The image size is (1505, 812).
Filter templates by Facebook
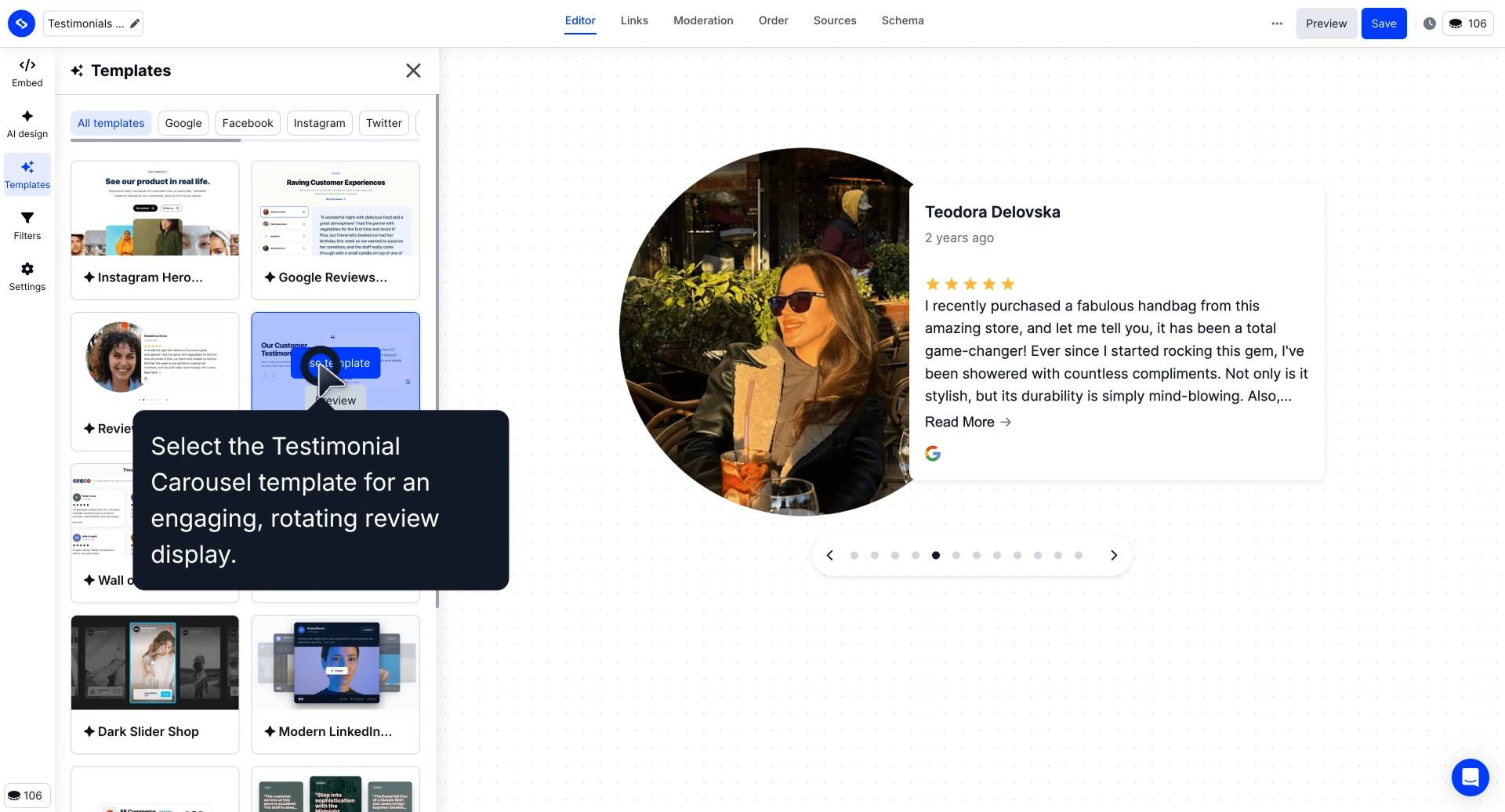click(x=248, y=123)
